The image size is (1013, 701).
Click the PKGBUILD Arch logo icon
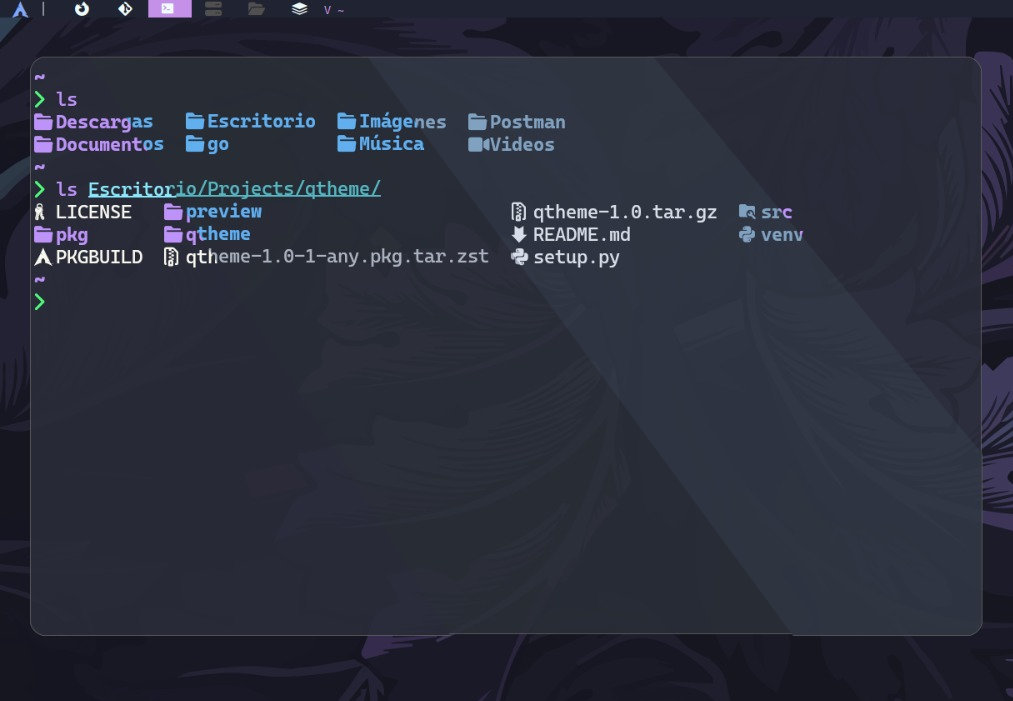click(x=43, y=257)
